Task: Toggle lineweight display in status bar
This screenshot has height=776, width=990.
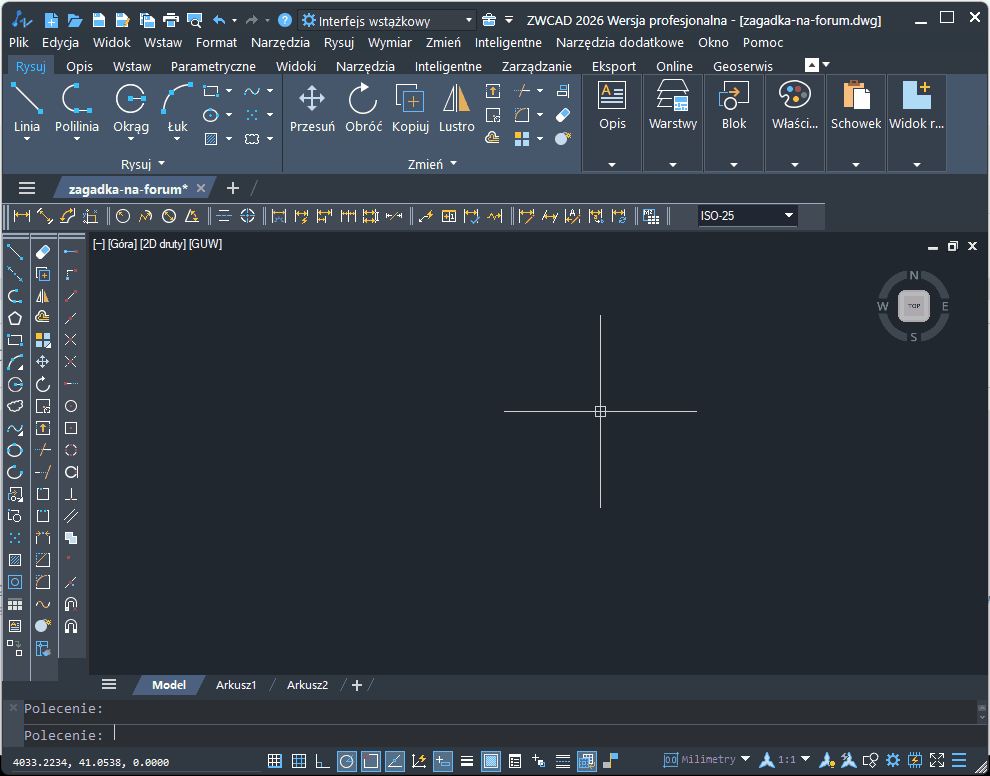Action: coord(467,761)
